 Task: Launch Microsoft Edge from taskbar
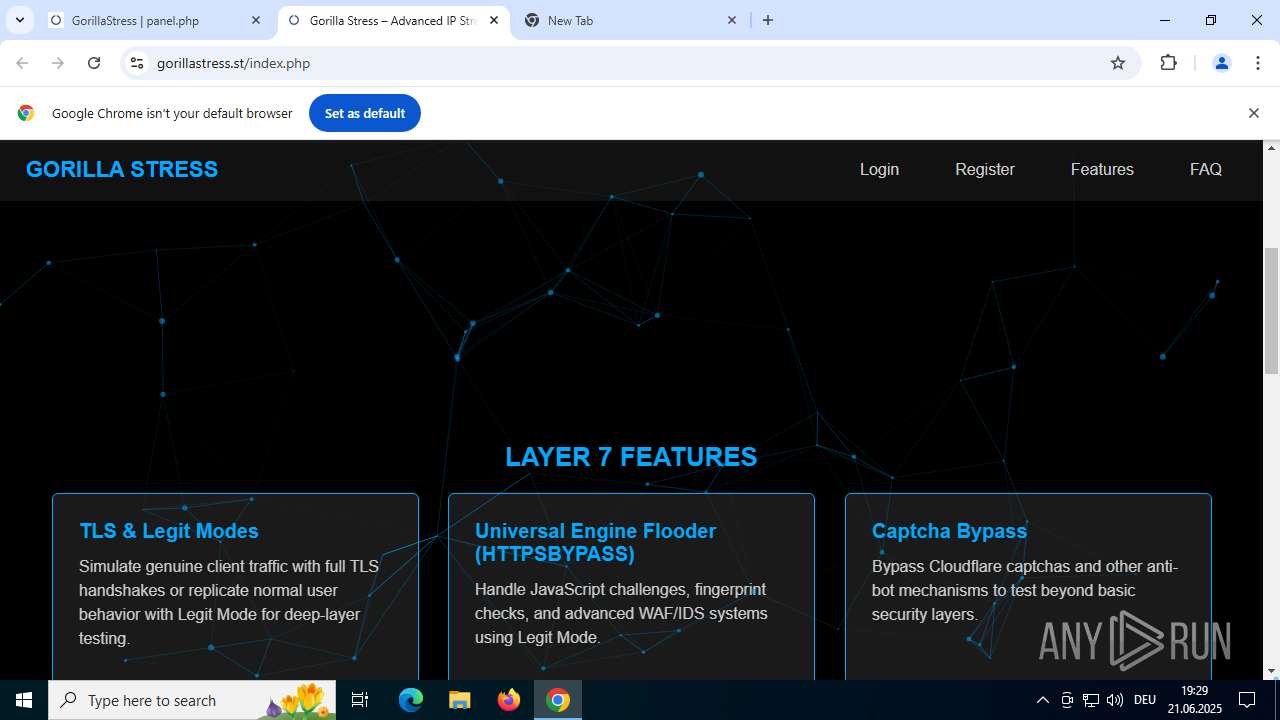[x=411, y=700]
